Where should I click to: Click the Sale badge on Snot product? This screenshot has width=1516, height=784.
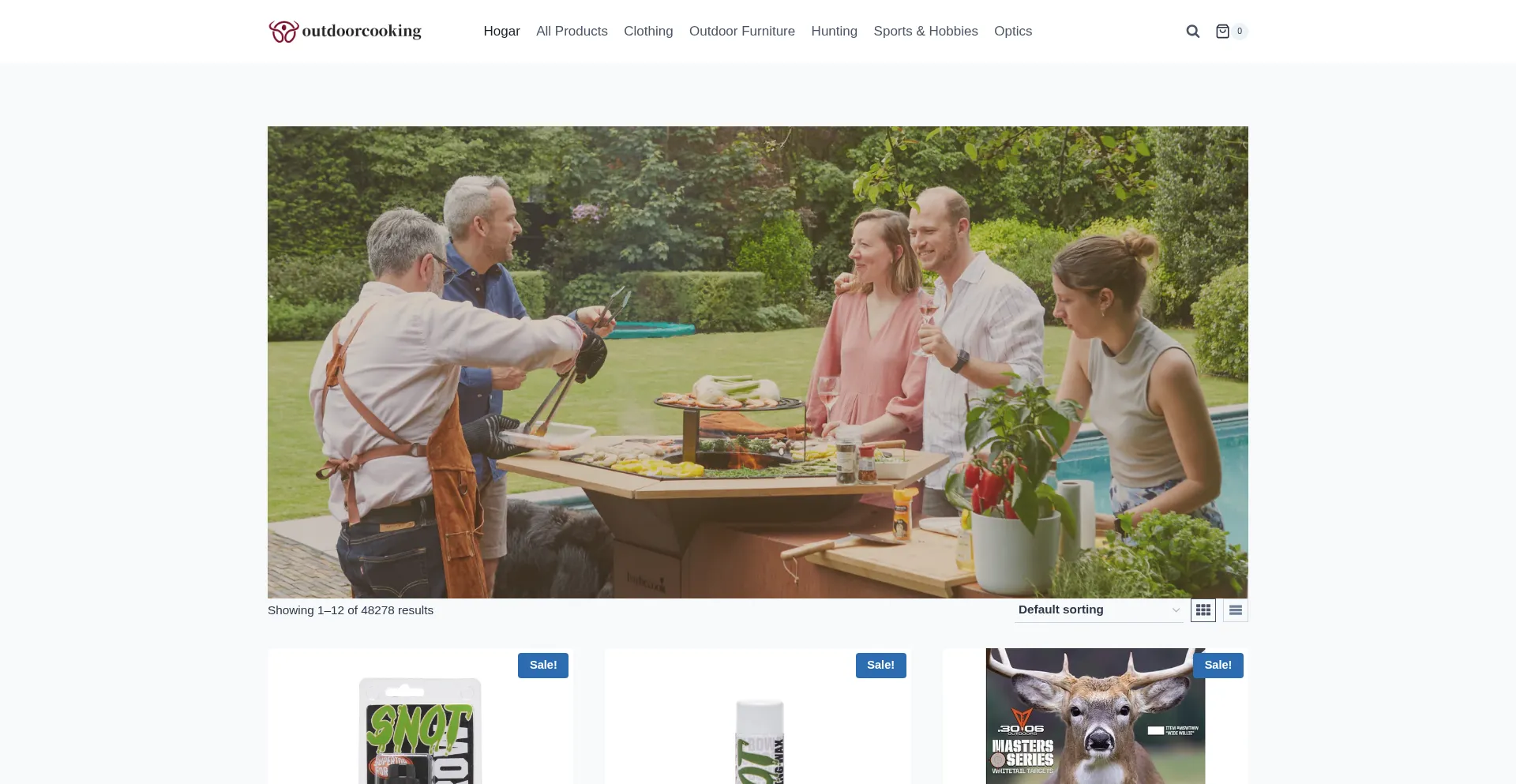pos(543,666)
